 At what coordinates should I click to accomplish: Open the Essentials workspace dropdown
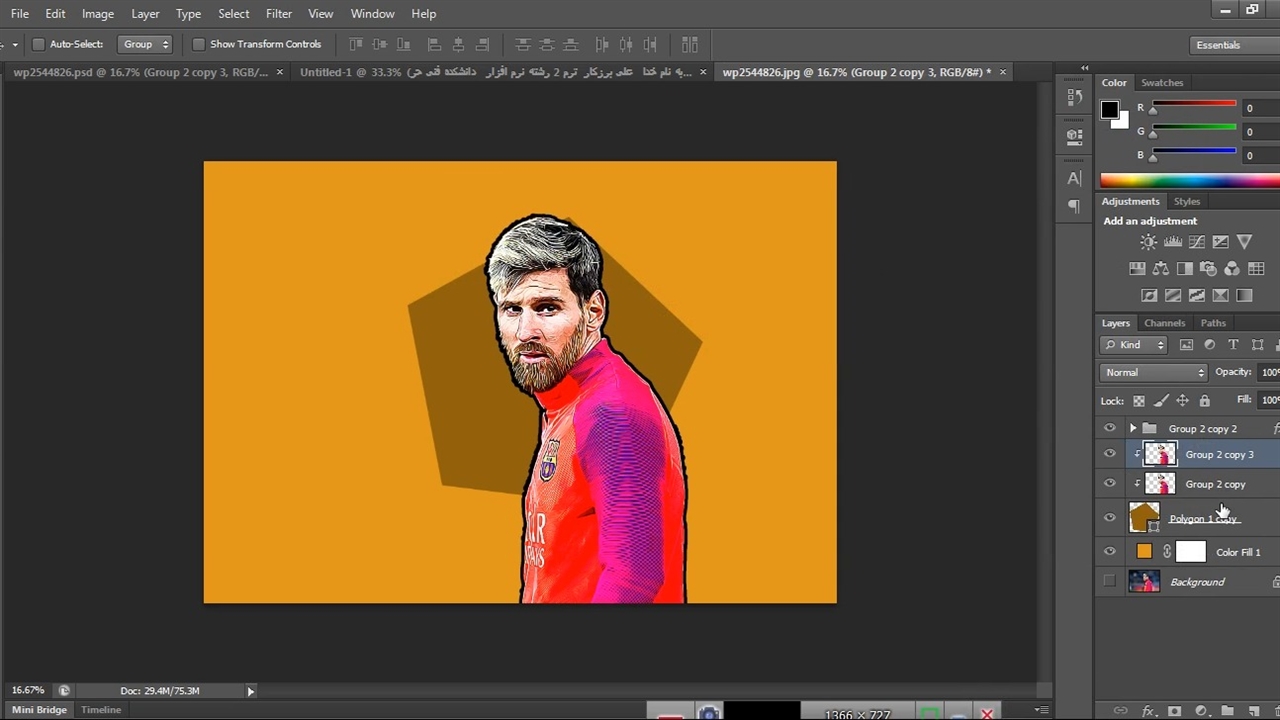1228,45
